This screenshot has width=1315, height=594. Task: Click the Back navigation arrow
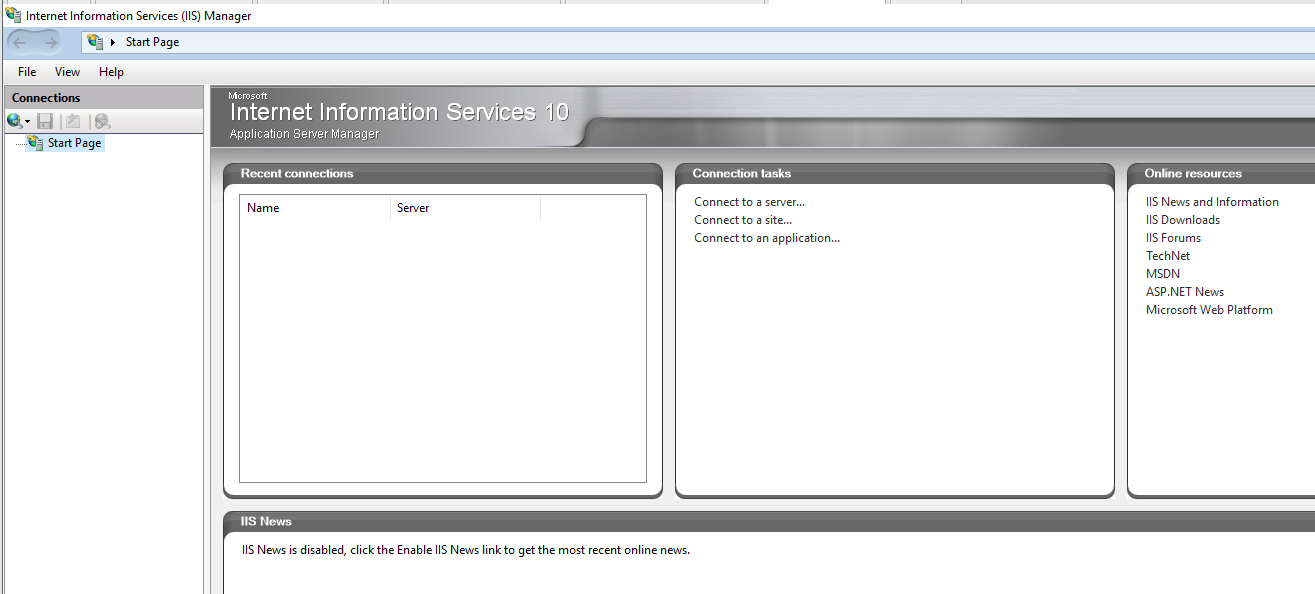[x=17, y=42]
